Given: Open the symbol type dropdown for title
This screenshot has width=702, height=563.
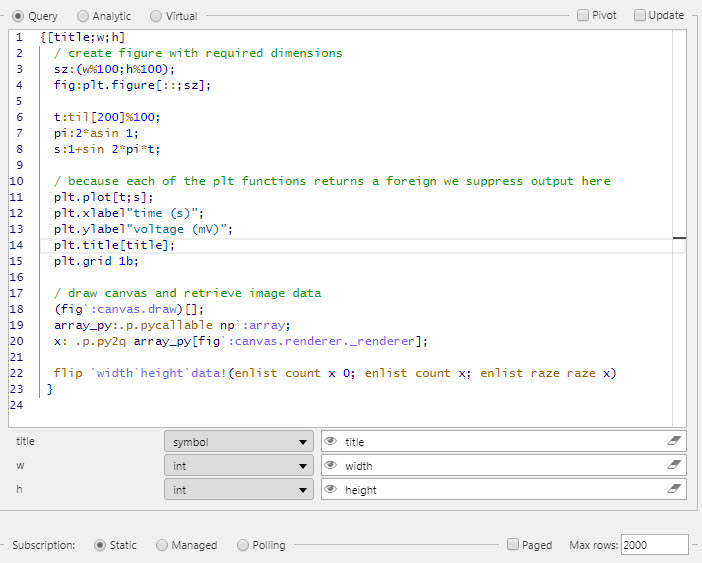Looking at the screenshot, I should [239, 441].
